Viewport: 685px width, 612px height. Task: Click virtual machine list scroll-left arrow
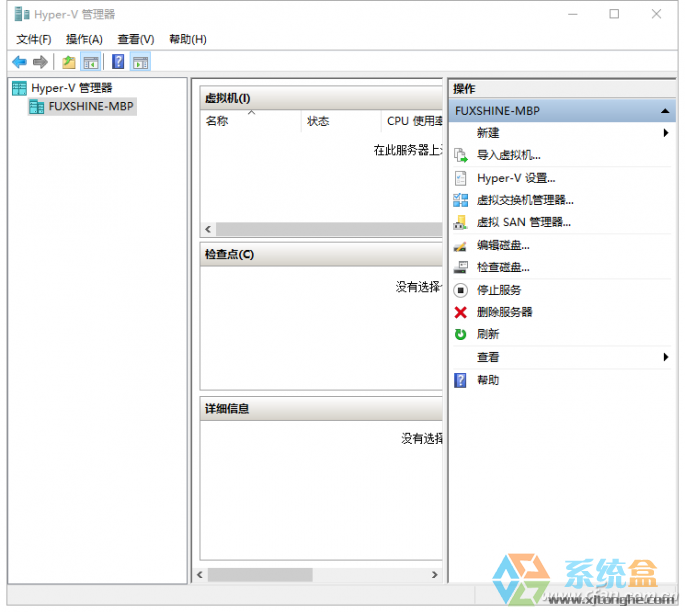coord(208,229)
